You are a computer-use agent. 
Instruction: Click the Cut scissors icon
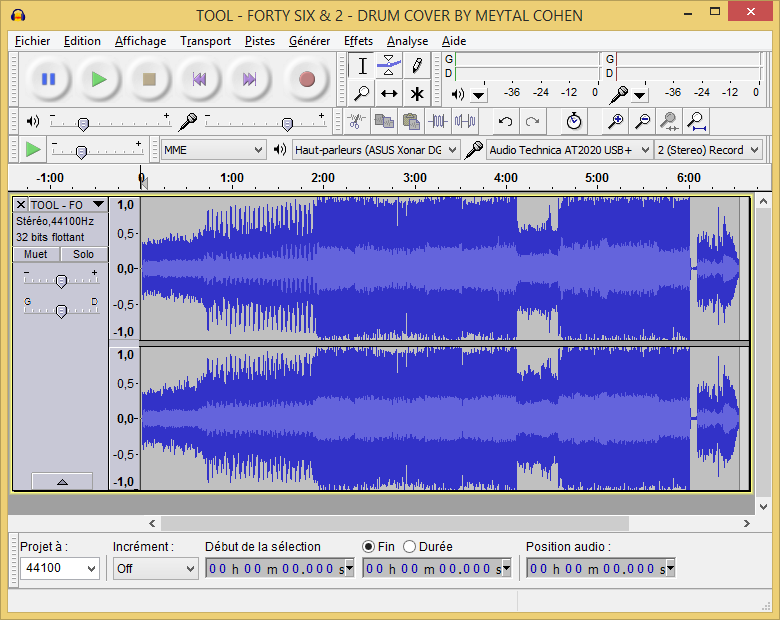click(355, 121)
